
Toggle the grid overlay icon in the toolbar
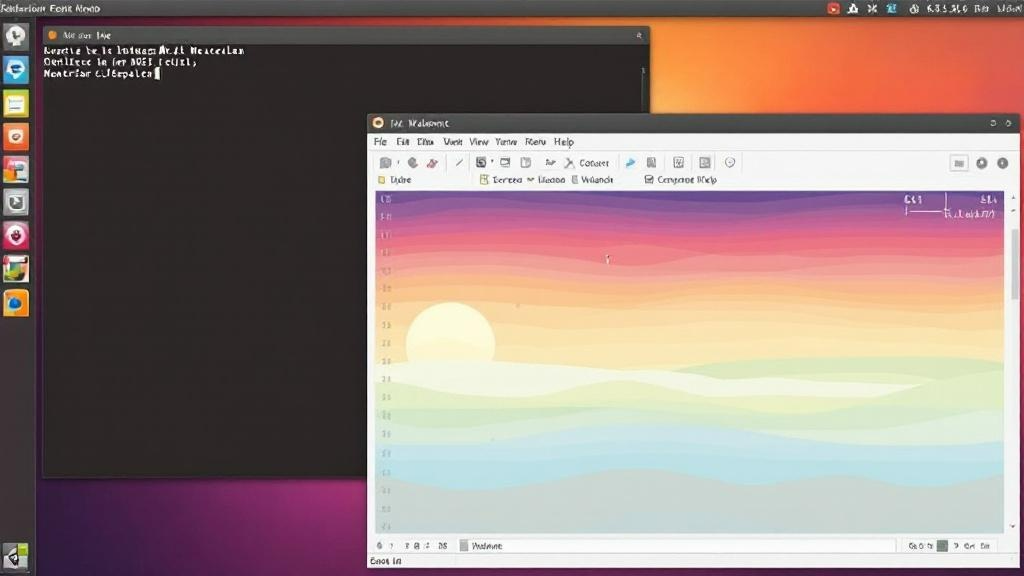(x=678, y=162)
